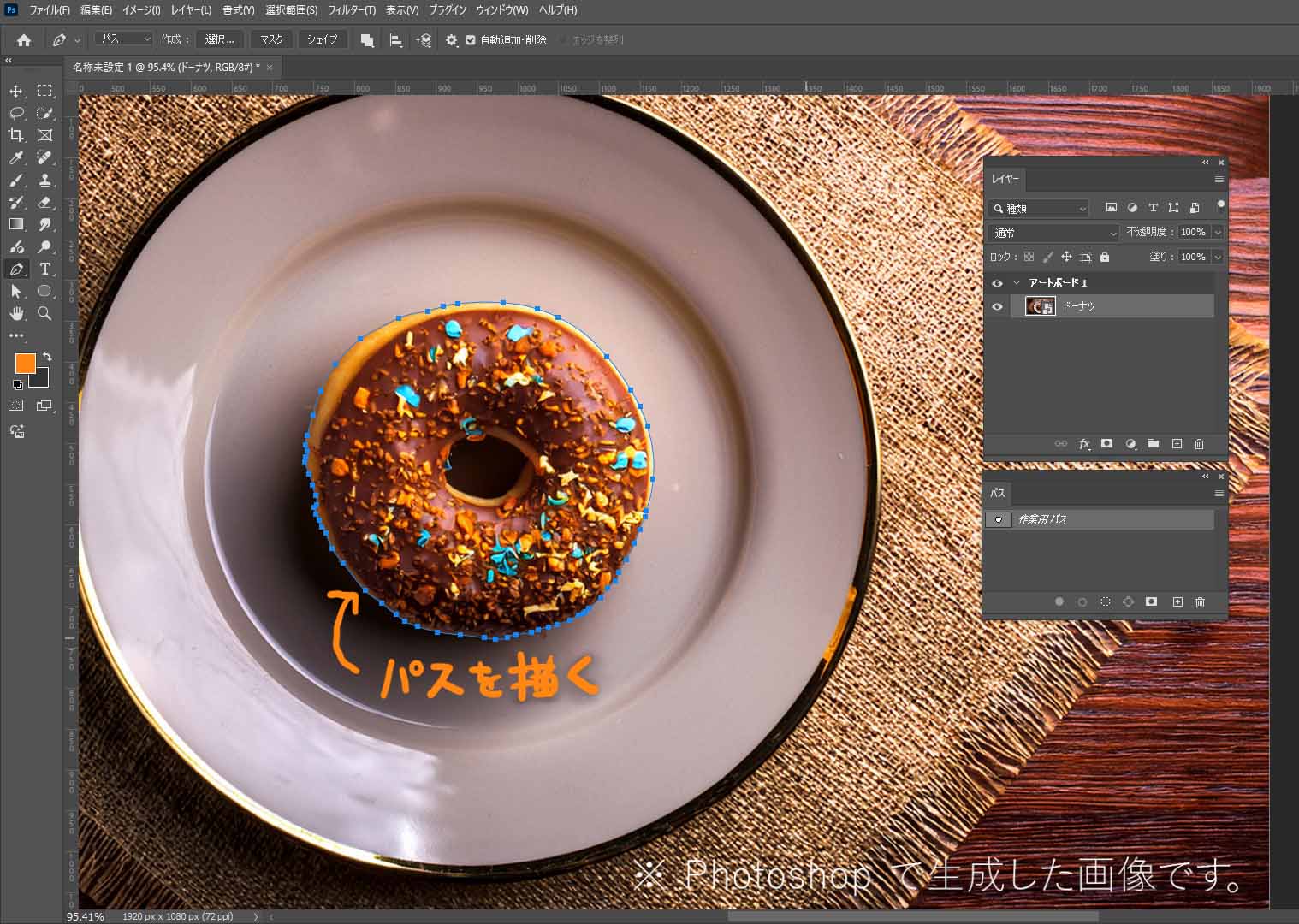Select the Crop tool
Viewport: 1299px width, 924px height.
point(16,135)
